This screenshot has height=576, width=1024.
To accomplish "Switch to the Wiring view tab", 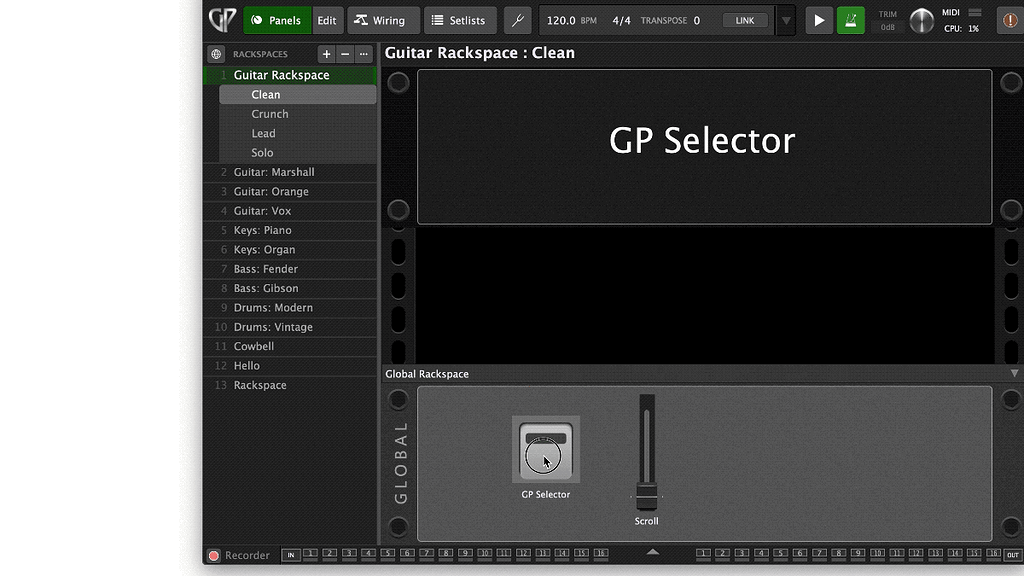I will [383, 19].
